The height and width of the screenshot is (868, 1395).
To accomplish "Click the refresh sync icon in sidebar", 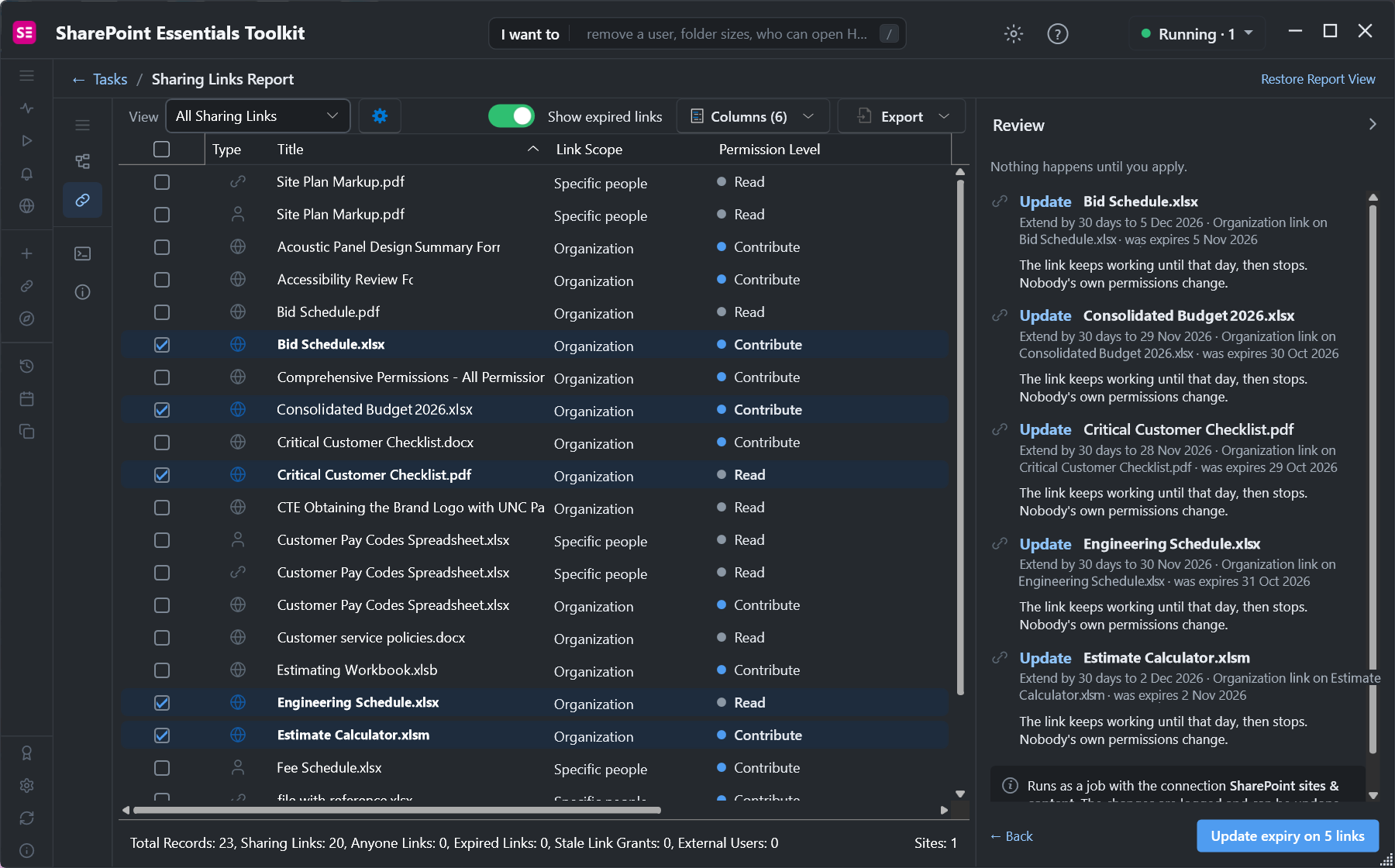I will [27, 818].
